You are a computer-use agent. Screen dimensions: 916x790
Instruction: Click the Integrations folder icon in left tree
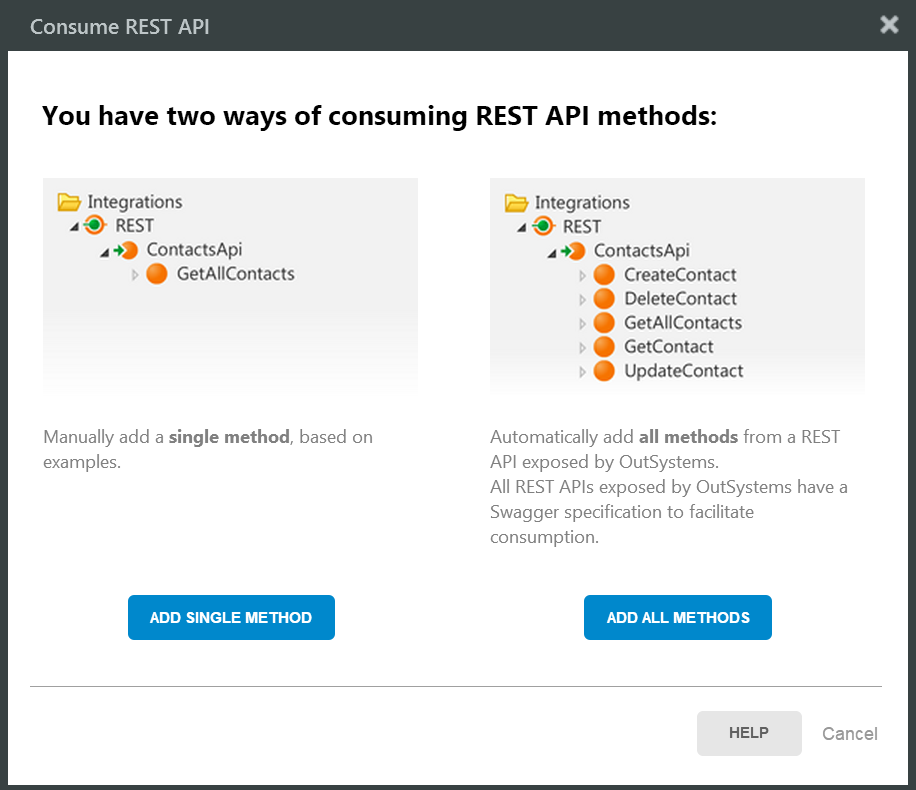click(x=69, y=202)
